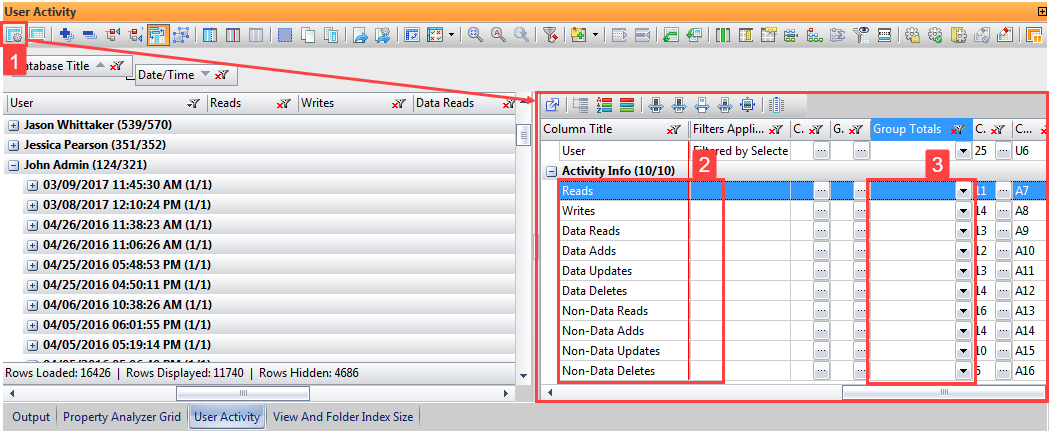The image size is (1049, 433).
Task: Click the filter icon on the User column header
Action: coord(193,103)
